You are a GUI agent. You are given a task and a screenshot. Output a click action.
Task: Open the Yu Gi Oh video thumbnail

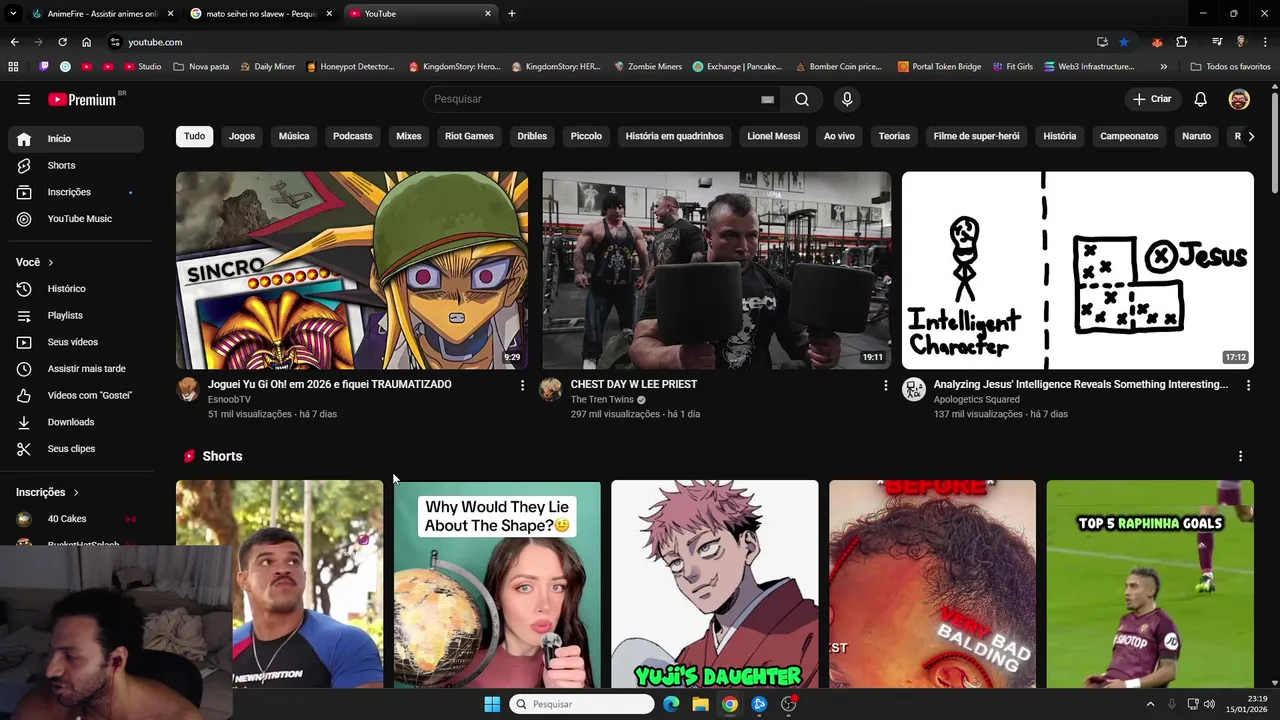pyautogui.click(x=352, y=270)
